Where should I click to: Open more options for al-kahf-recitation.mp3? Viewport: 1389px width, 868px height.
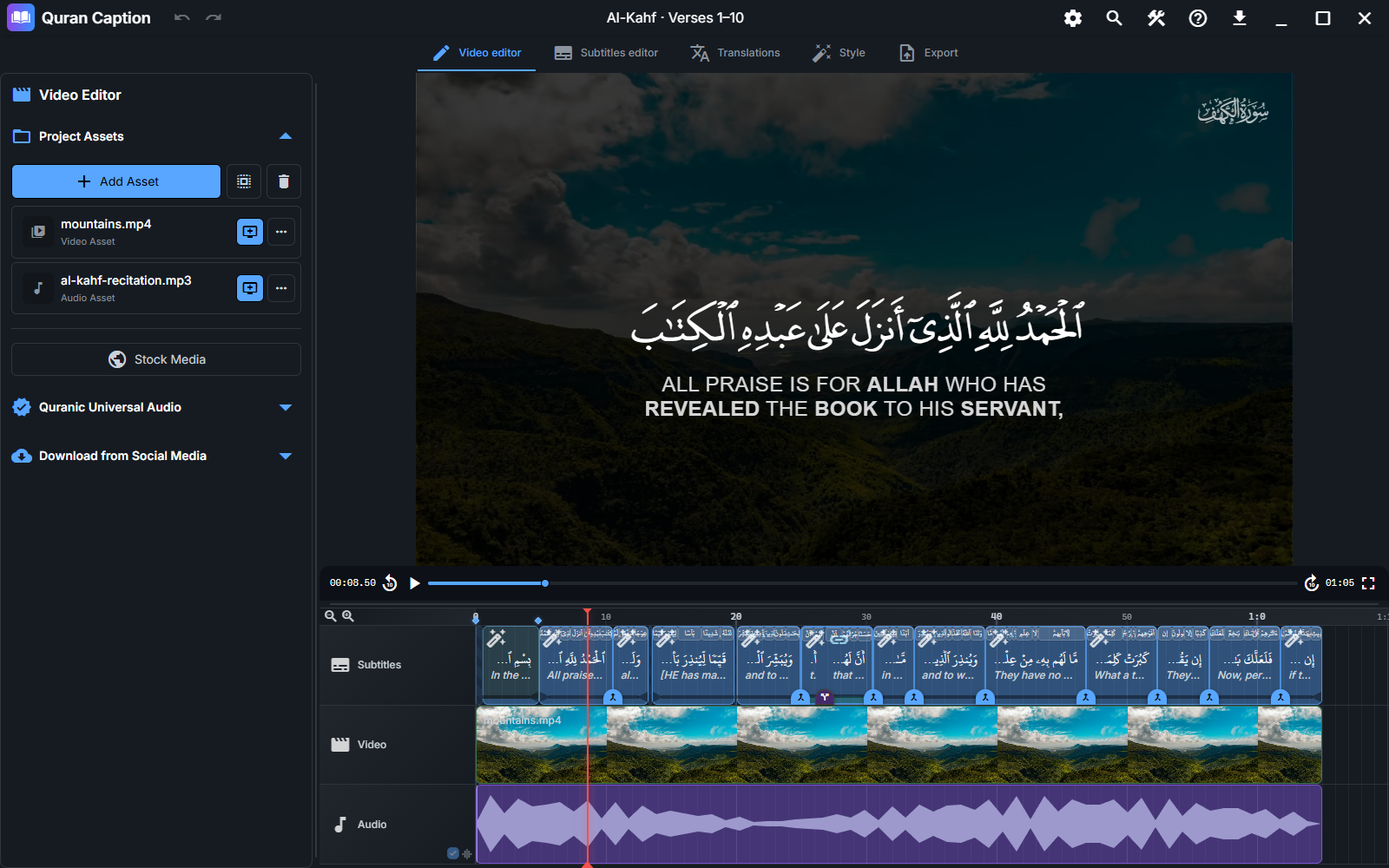[x=281, y=288]
